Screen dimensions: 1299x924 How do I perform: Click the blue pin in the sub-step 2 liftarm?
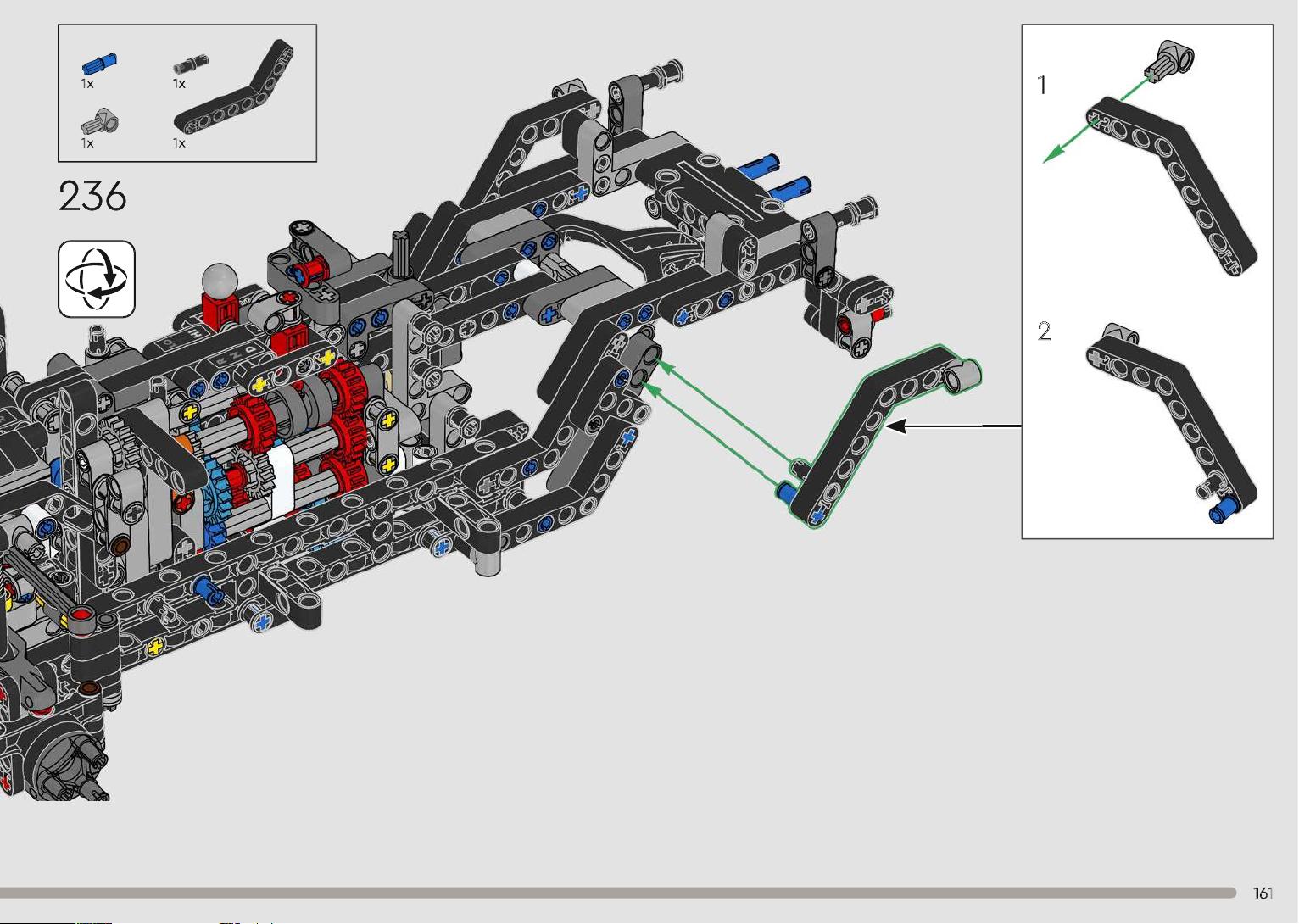(x=1224, y=509)
